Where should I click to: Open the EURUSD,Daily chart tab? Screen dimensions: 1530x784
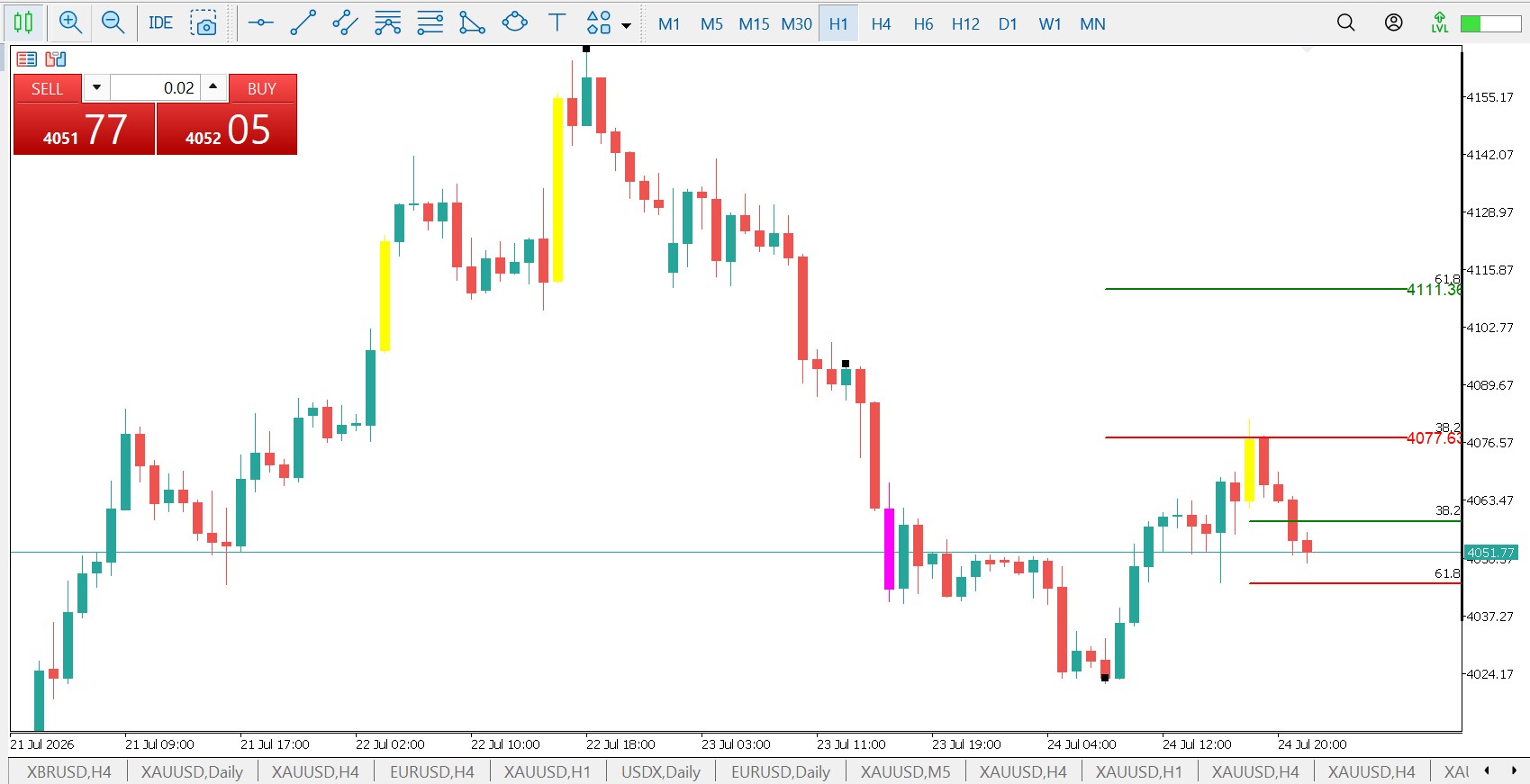click(x=781, y=771)
